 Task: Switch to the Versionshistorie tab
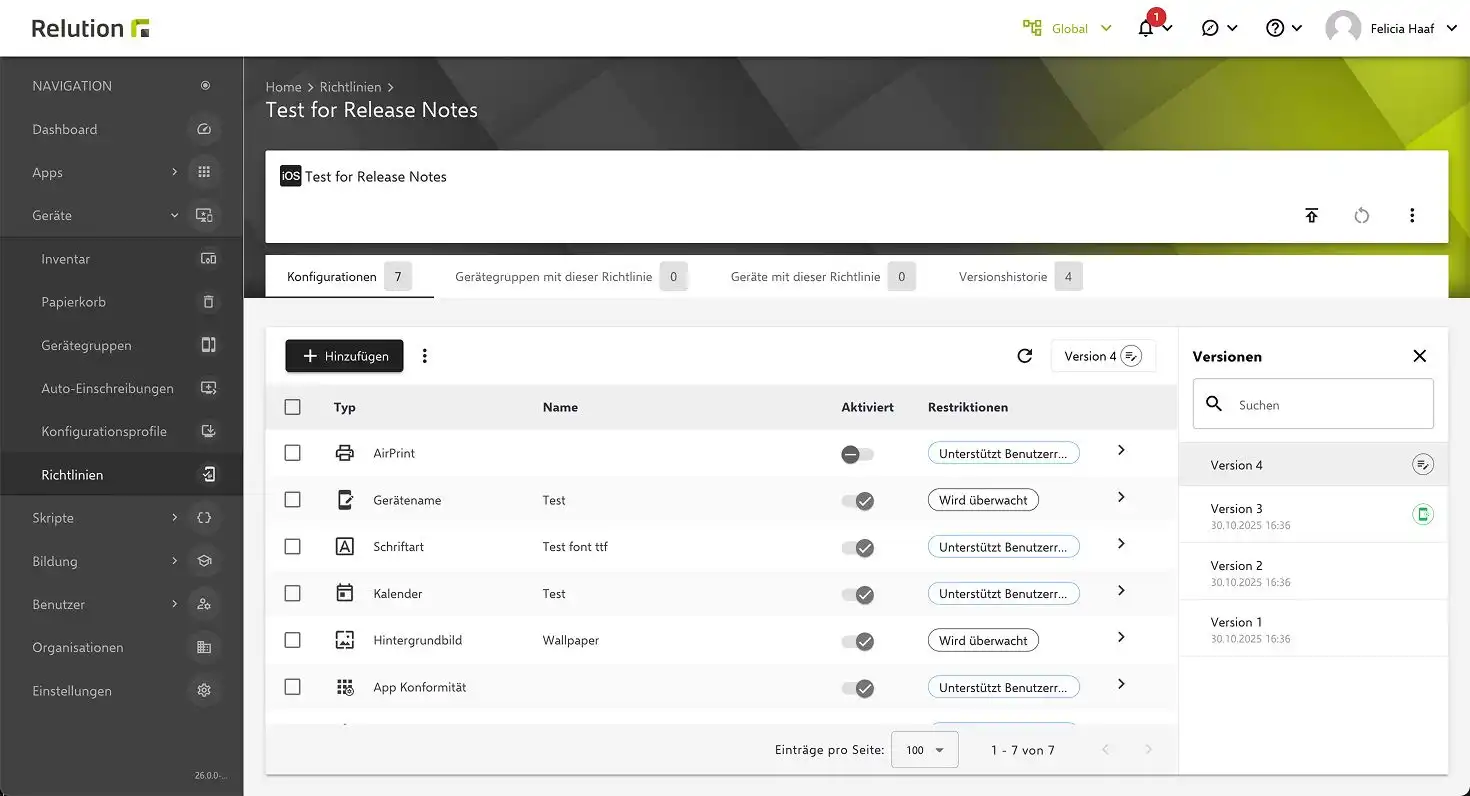1003,277
